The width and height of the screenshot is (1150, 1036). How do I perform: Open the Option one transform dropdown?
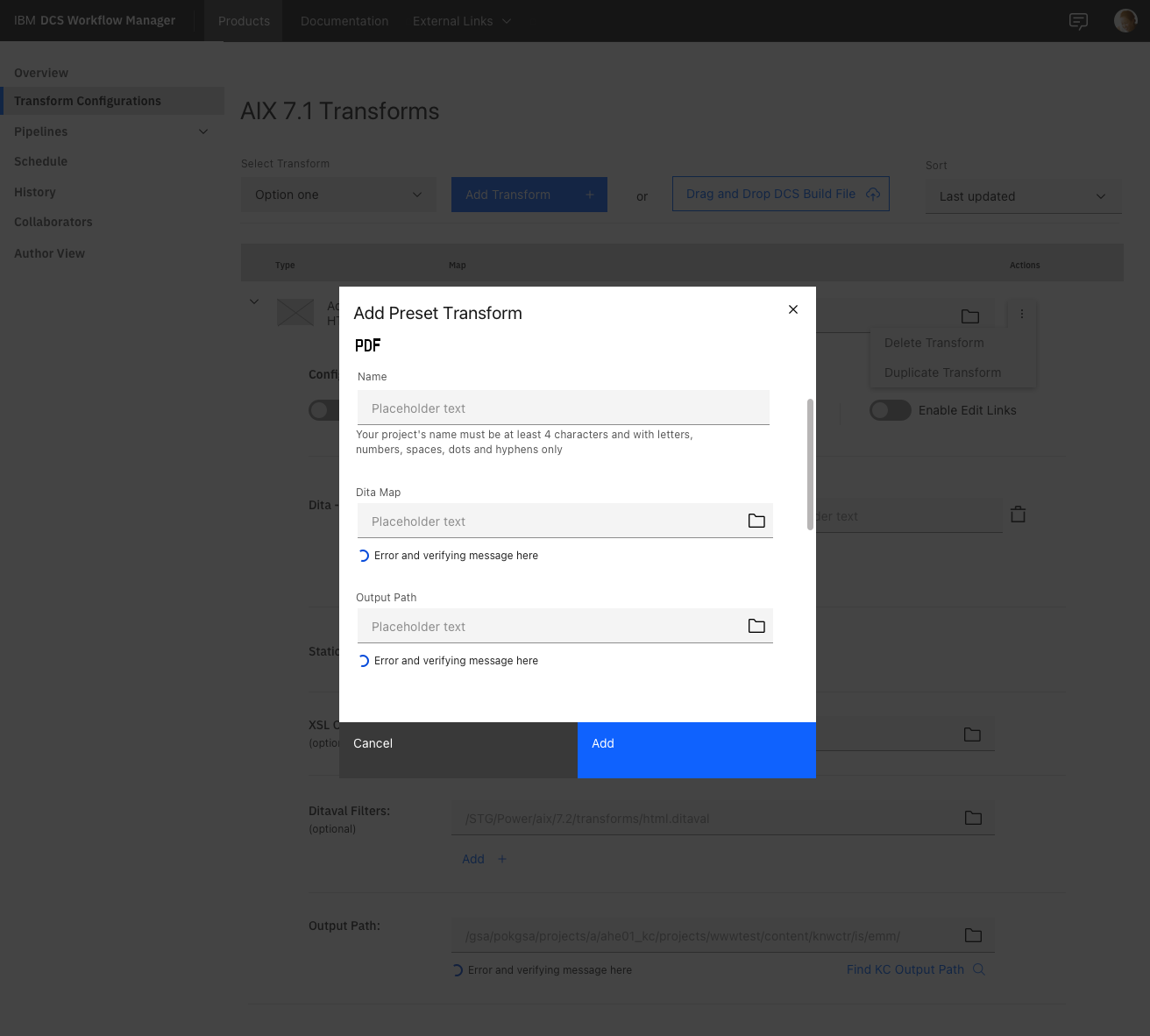tap(338, 195)
